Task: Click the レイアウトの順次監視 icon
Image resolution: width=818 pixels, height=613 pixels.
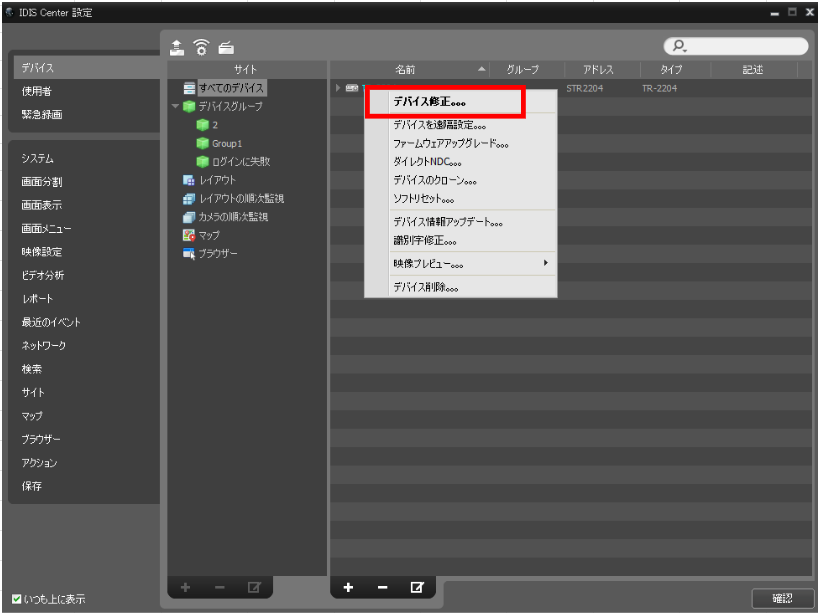Action: coord(189,198)
